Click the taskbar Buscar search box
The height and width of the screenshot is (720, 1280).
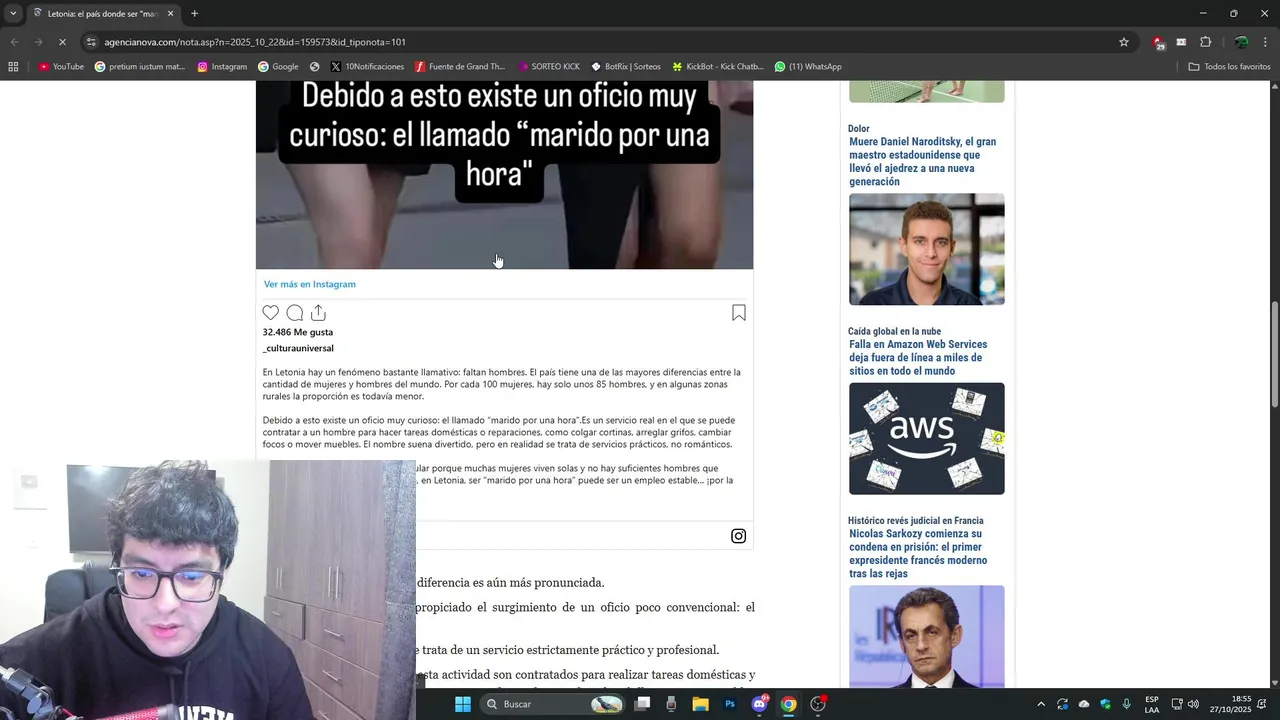[553, 704]
